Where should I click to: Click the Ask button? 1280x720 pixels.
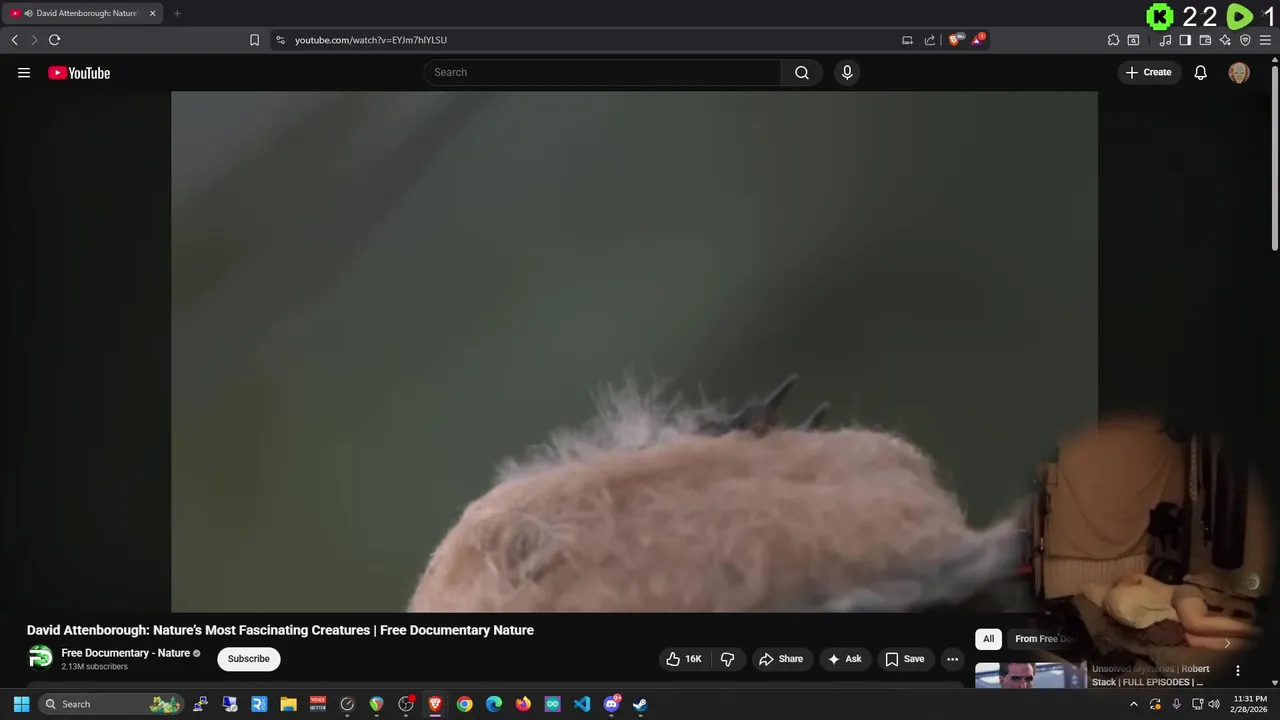845,659
